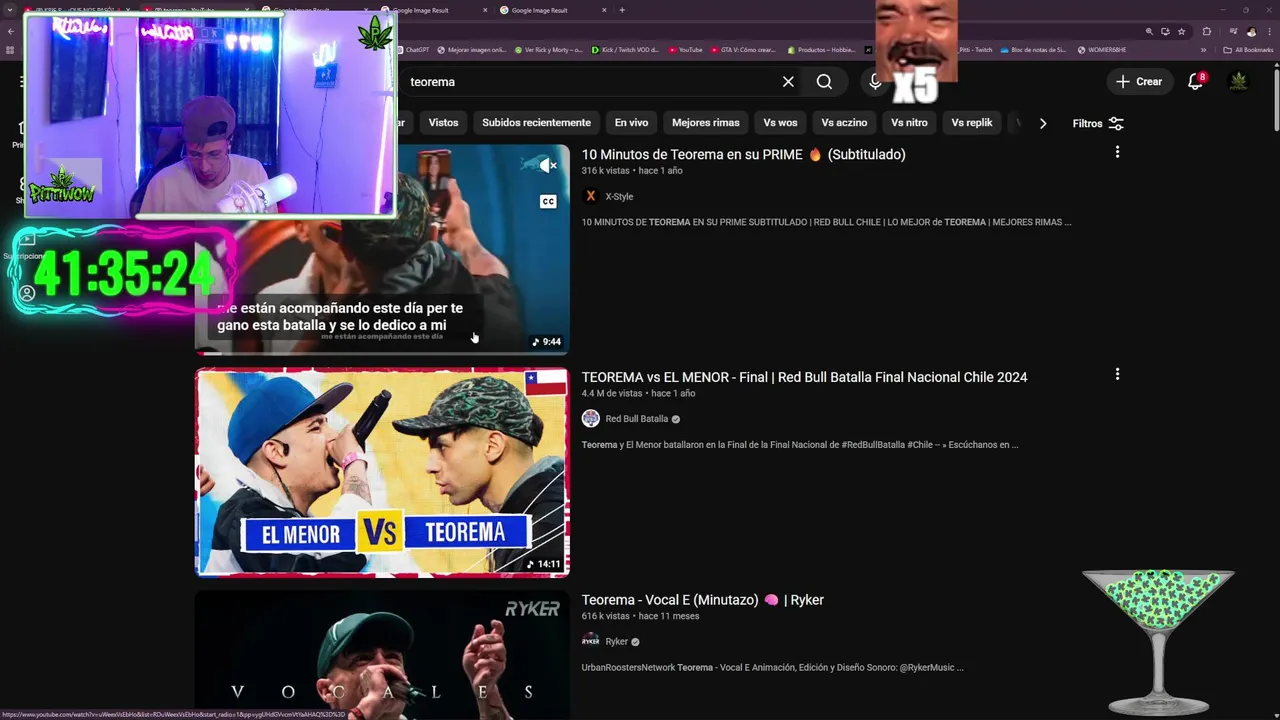The width and height of the screenshot is (1280, 720).
Task: Open the Crear upload menu
Action: [x=1139, y=82]
